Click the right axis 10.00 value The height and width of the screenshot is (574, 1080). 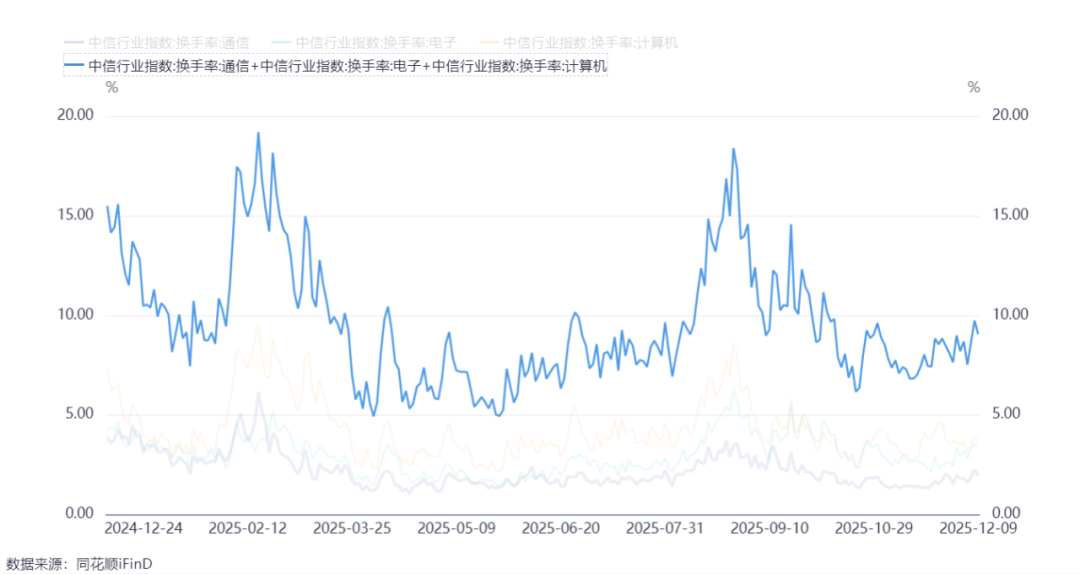(x=1010, y=315)
